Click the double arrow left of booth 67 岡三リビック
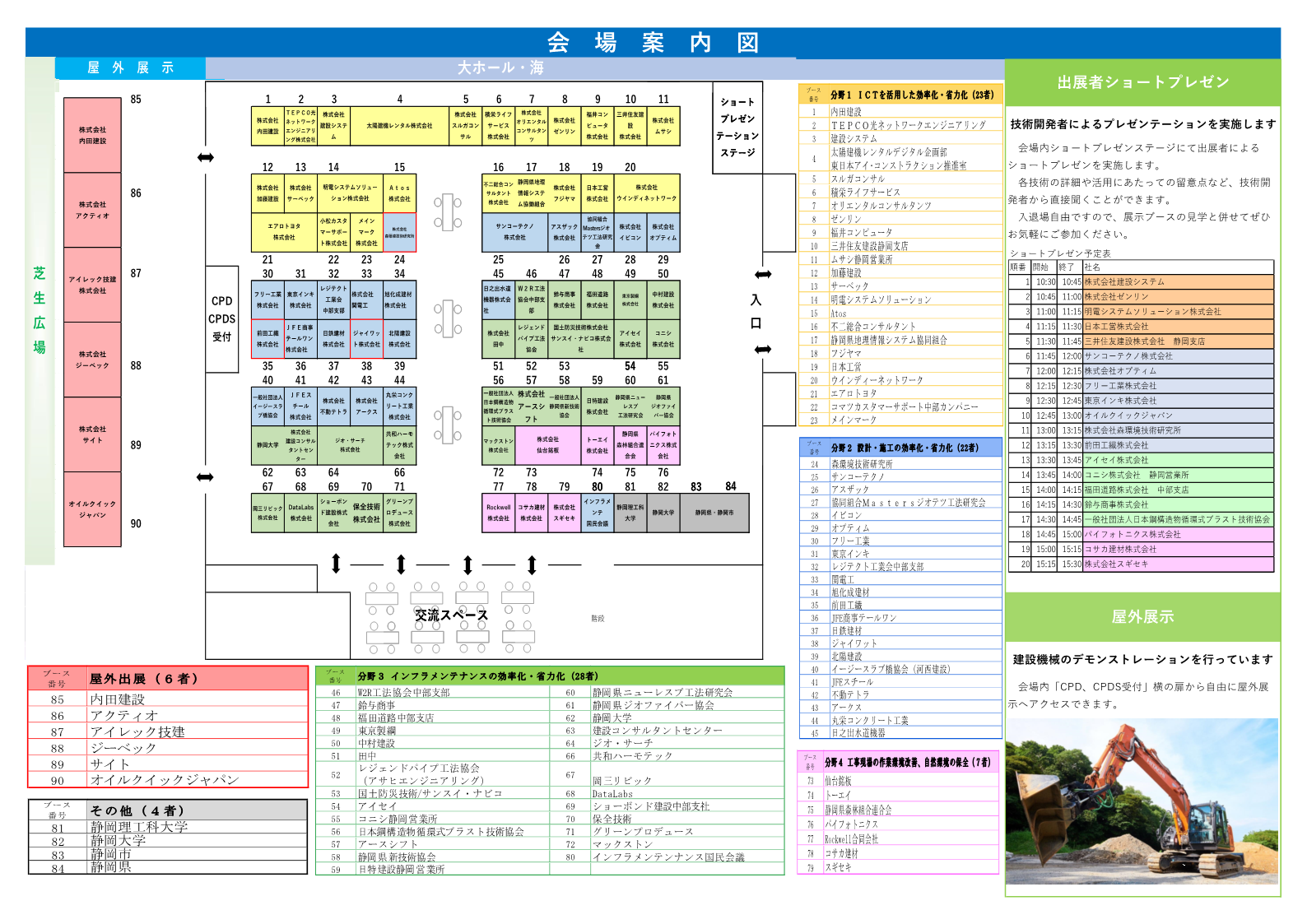This screenshot has height=924, width=1307. (x=205, y=477)
